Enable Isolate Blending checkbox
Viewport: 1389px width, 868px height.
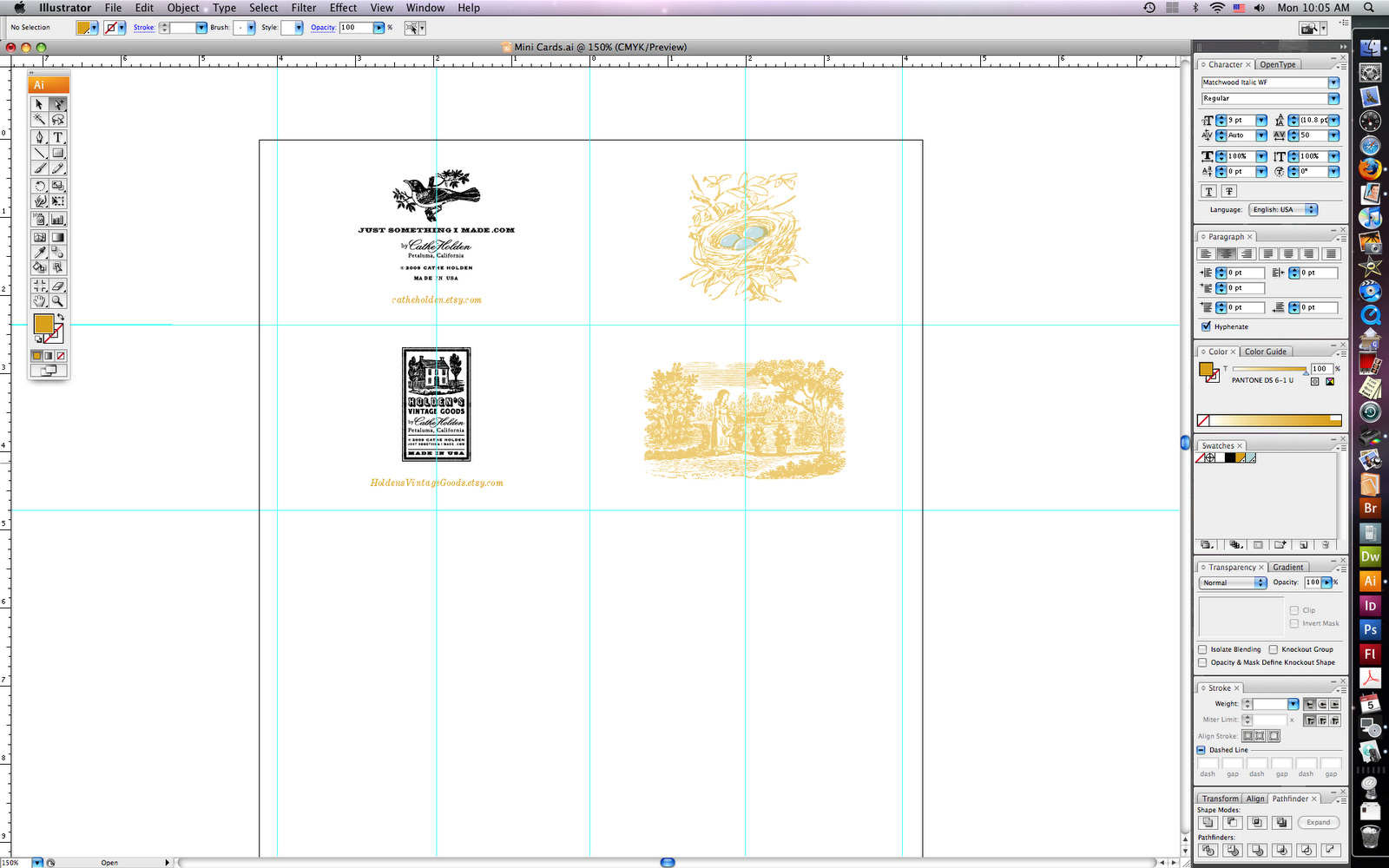coord(1202,649)
